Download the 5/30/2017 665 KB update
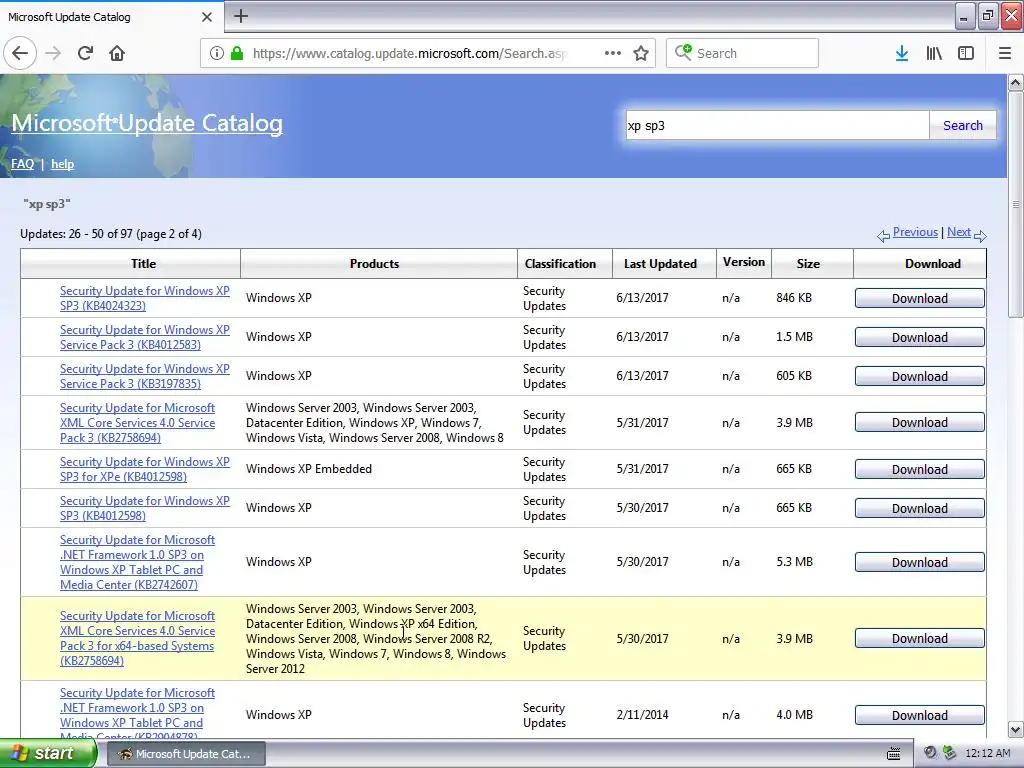This screenshot has width=1024, height=768. point(920,509)
